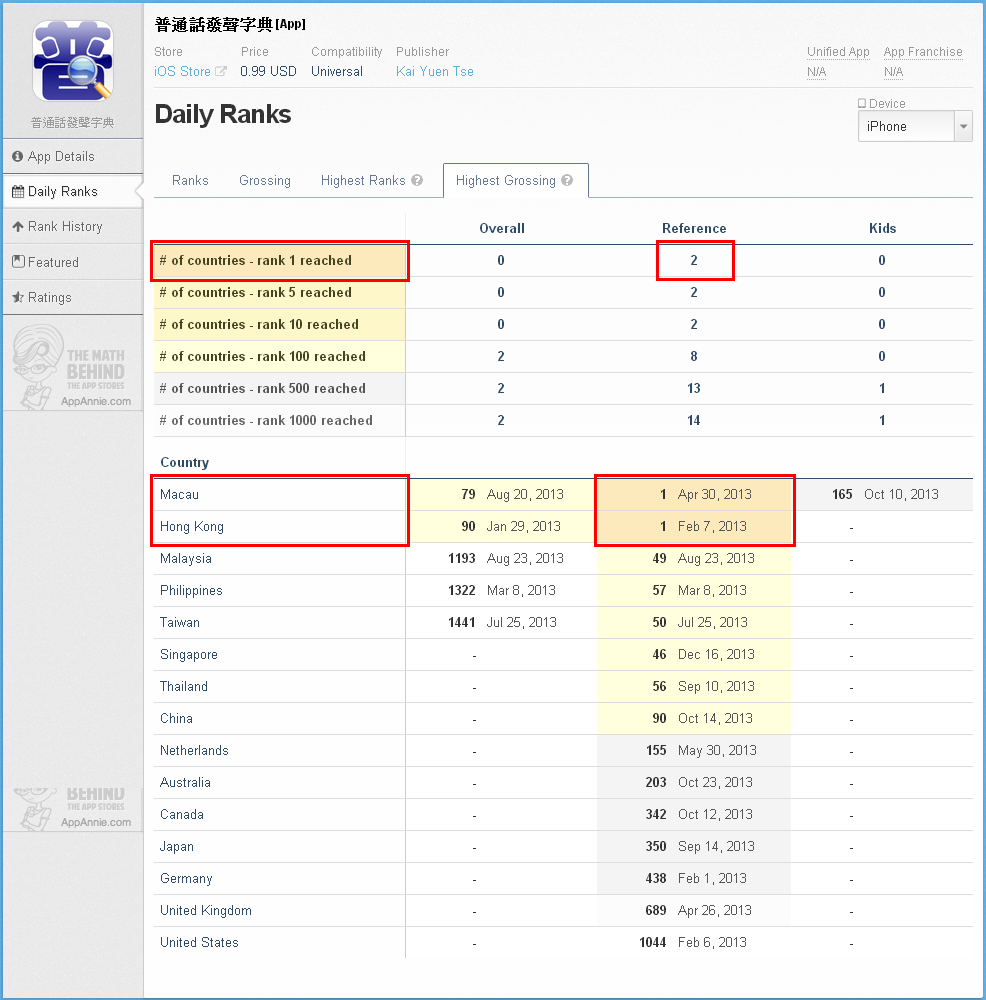Open the United States country link
This screenshot has width=986, height=1000.
click(x=199, y=943)
